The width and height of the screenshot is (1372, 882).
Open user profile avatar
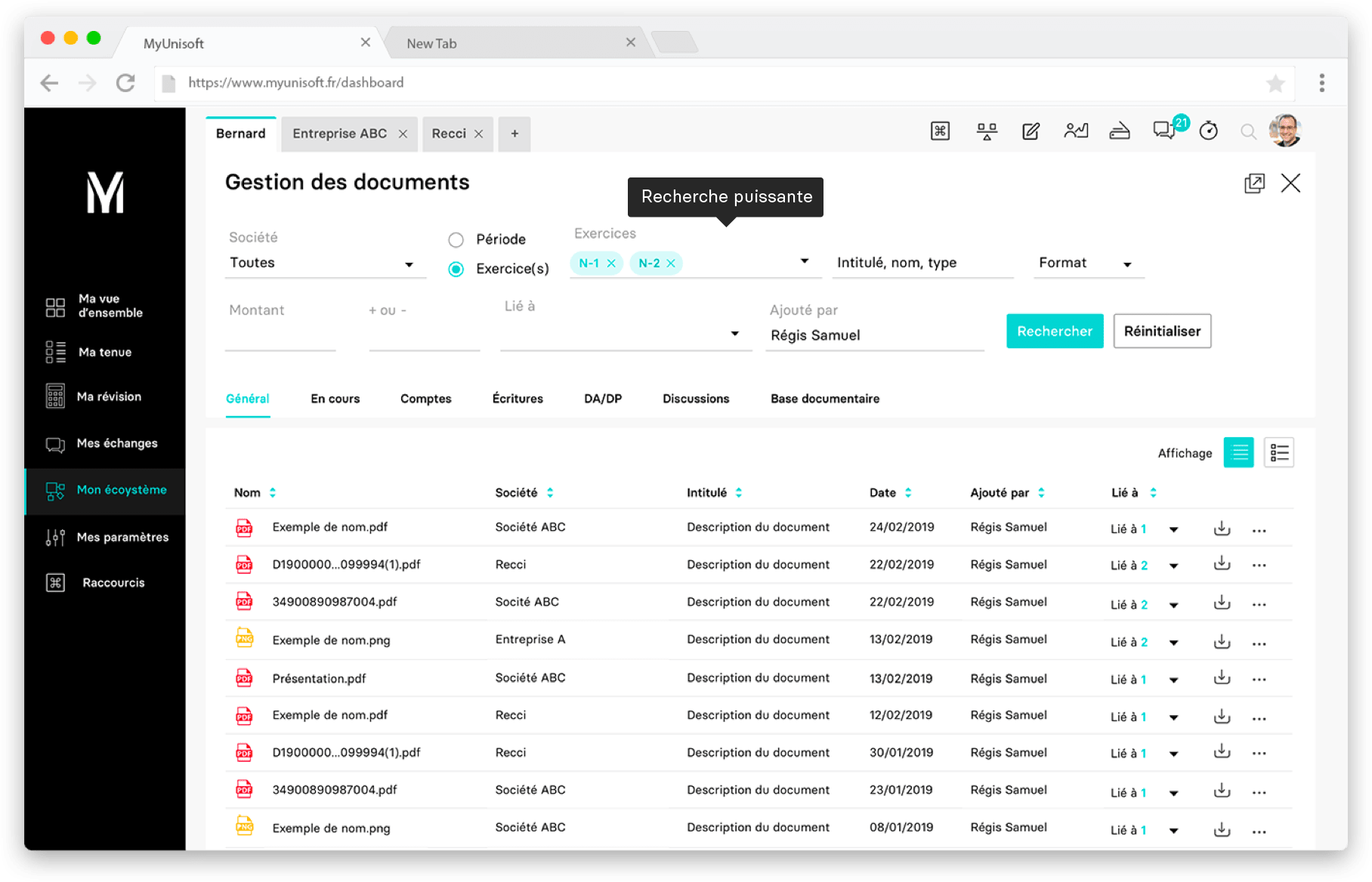[x=1285, y=131]
